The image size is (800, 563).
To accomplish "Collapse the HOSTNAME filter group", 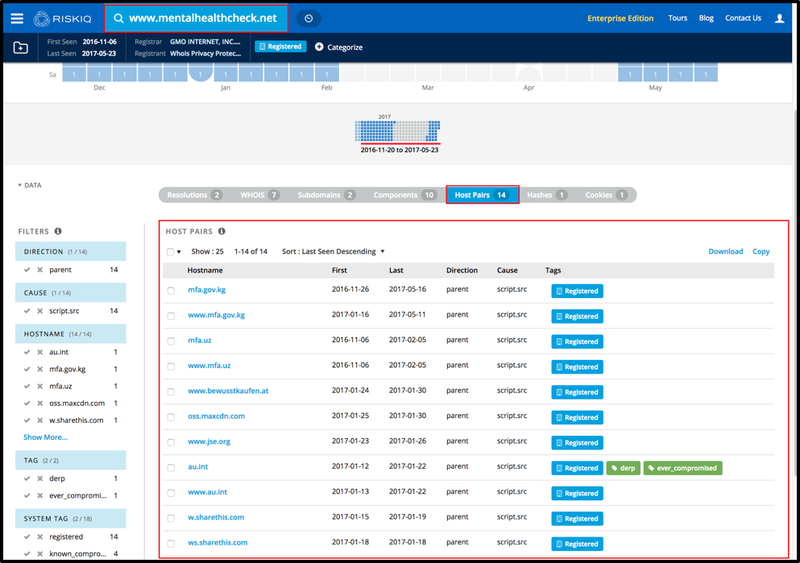I will click(70, 334).
